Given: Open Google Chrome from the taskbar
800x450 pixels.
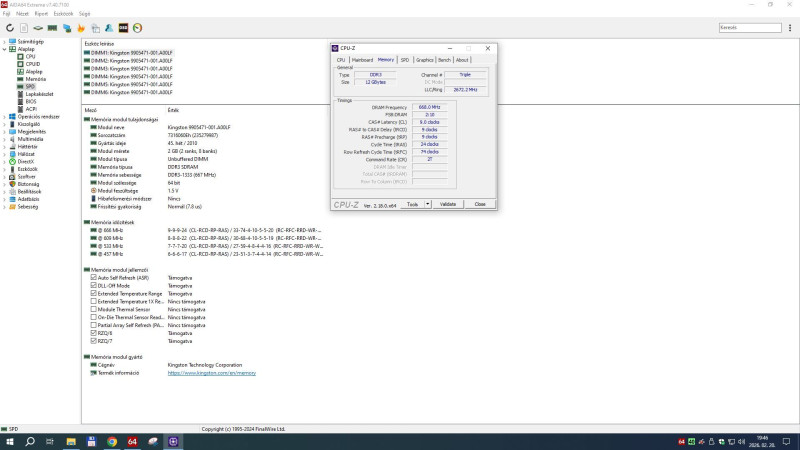Looking at the screenshot, I should (112, 441).
